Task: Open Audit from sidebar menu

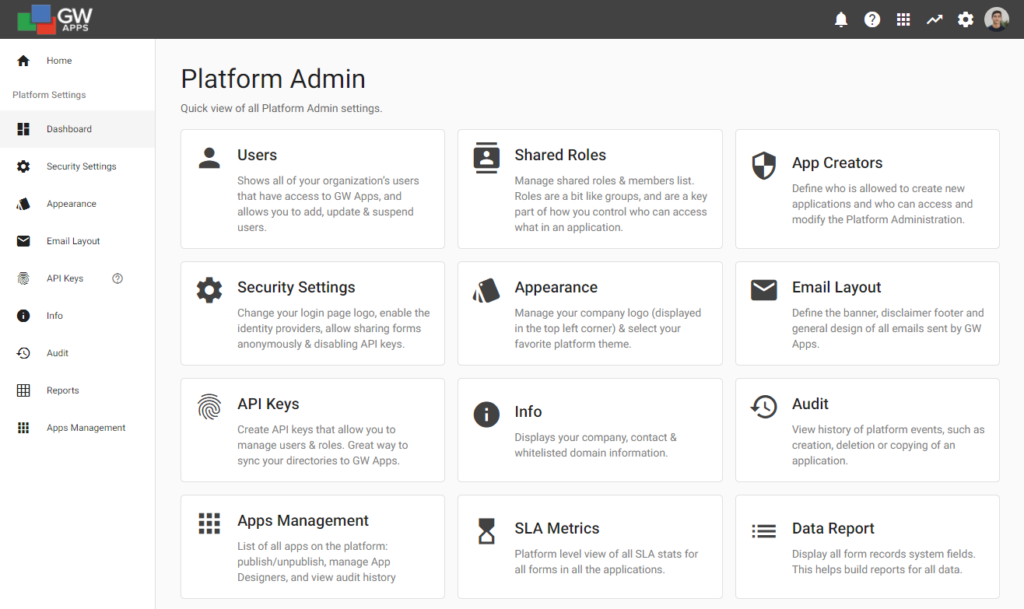Action: [57, 353]
